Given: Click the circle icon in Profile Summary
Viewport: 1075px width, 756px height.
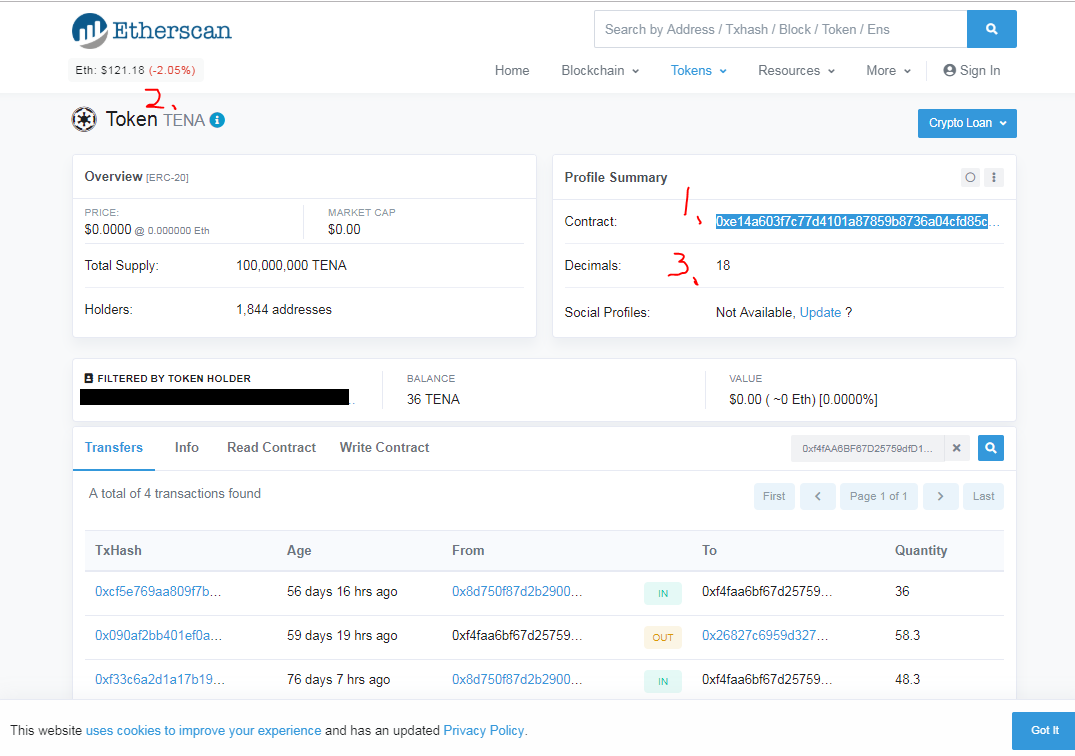Looking at the screenshot, I should pyautogui.click(x=970, y=178).
